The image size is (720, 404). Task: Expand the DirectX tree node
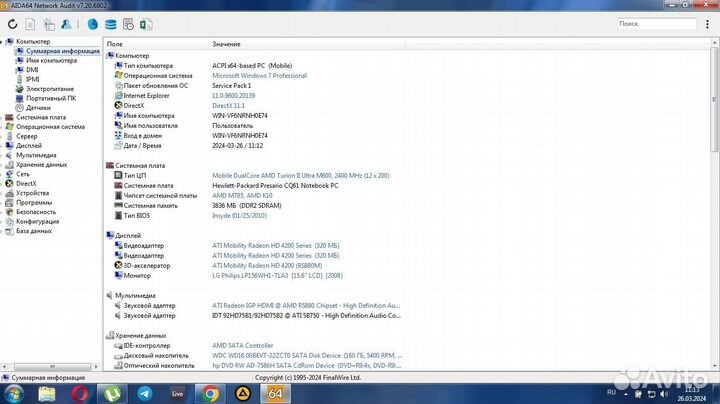2,184
